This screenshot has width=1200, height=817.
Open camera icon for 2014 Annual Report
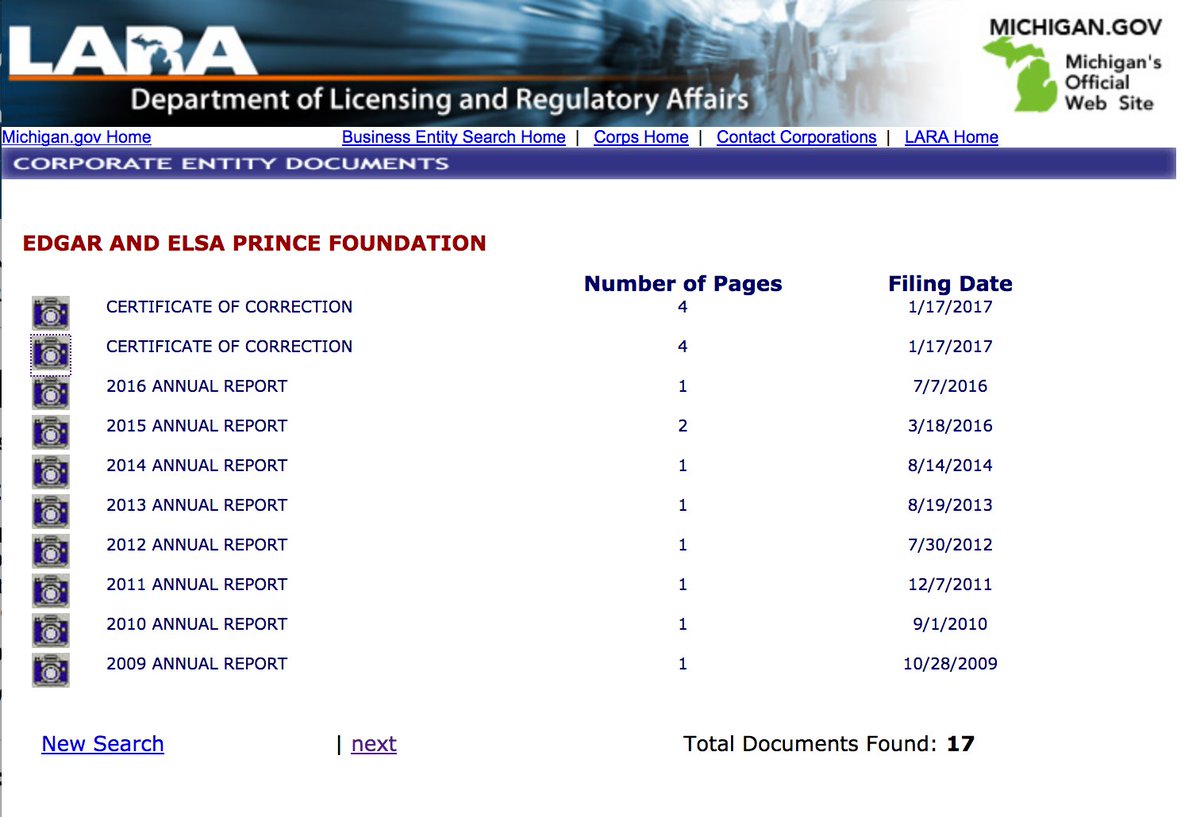[51, 471]
